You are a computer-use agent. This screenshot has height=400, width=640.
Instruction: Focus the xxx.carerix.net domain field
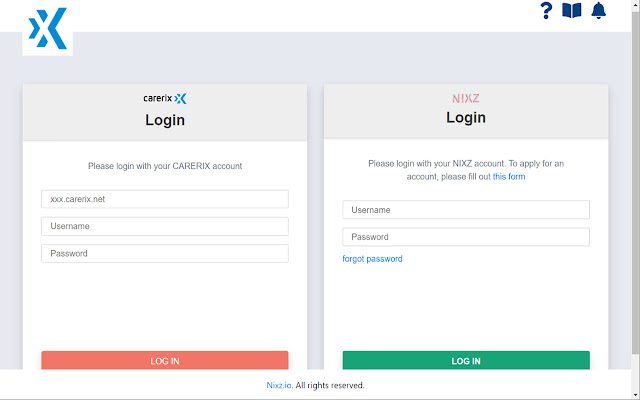tap(165, 199)
